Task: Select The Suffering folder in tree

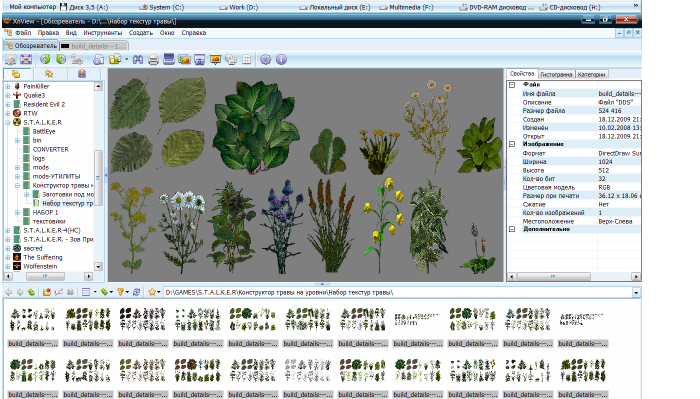Action: 43,258
